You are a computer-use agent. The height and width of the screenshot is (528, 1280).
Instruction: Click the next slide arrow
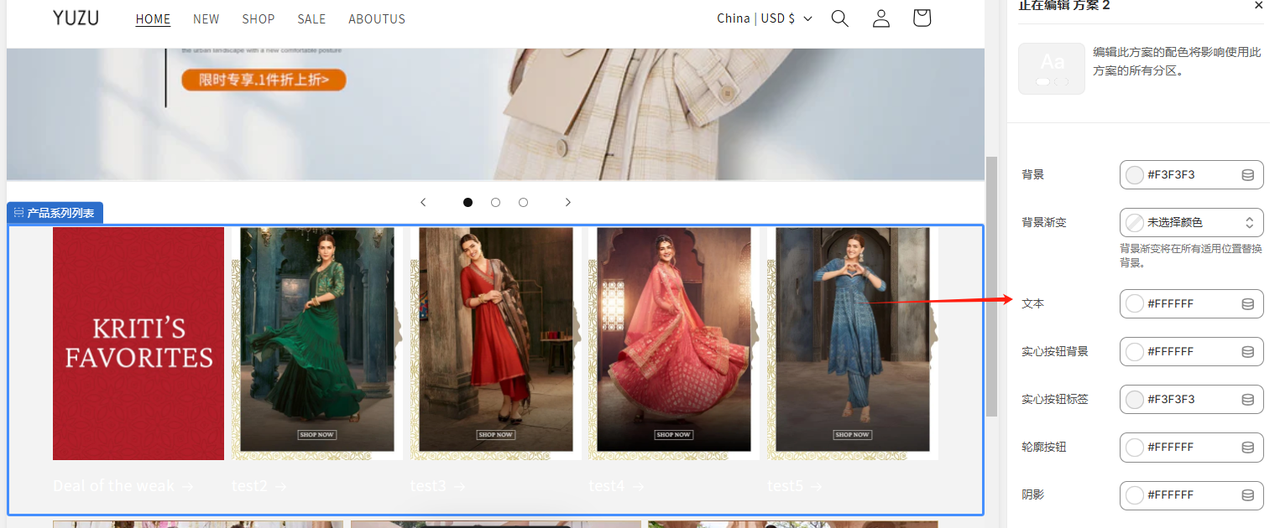(x=568, y=202)
